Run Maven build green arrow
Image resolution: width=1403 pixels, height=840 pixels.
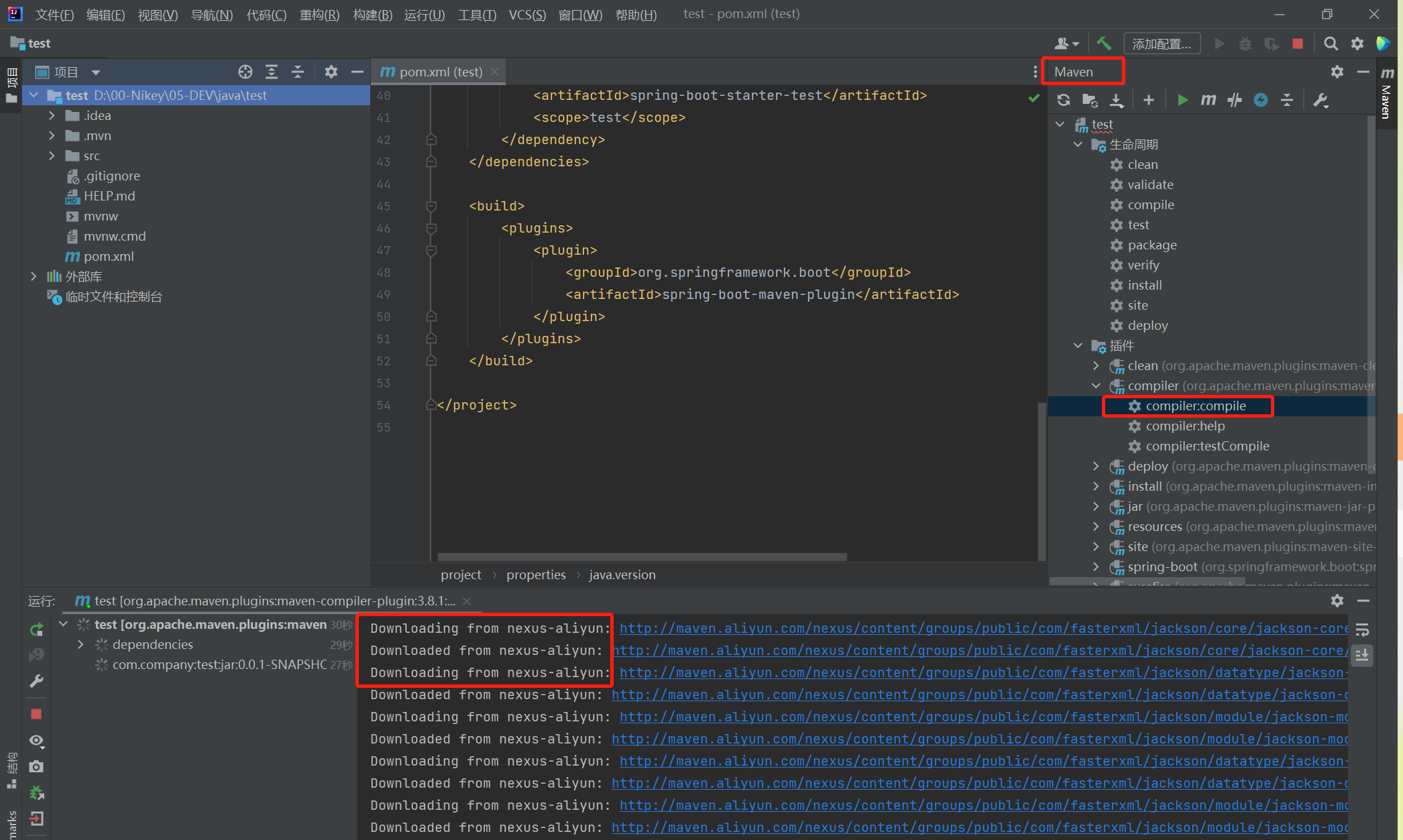tap(1182, 100)
